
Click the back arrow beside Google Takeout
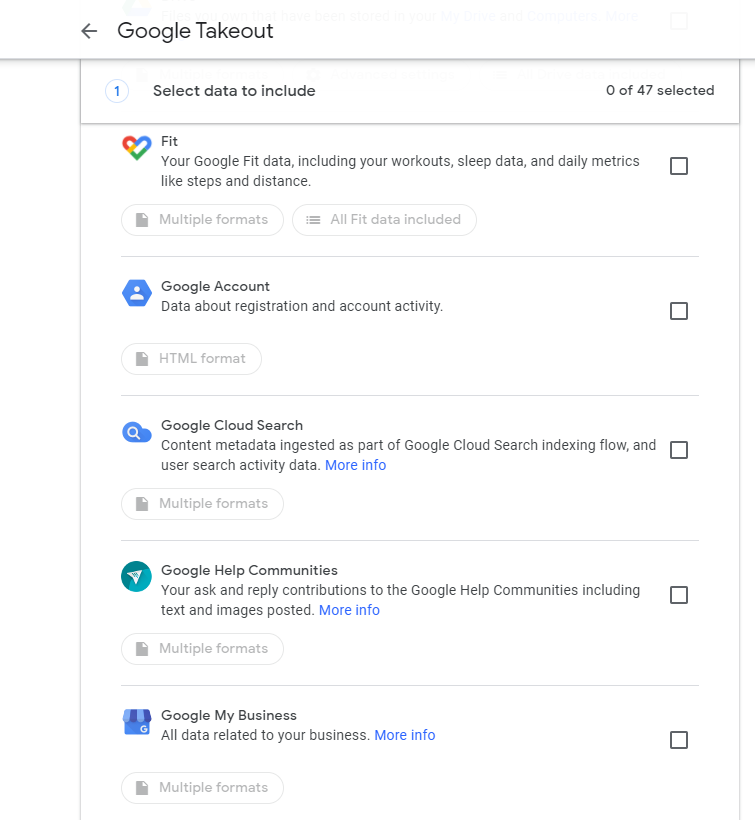point(89,31)
